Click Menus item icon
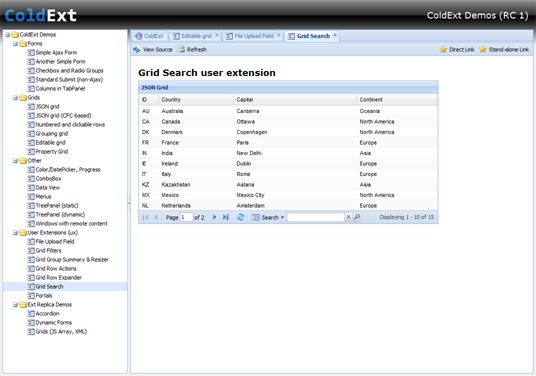This screenshot has width=536, height=376. (x=31, y=197)
